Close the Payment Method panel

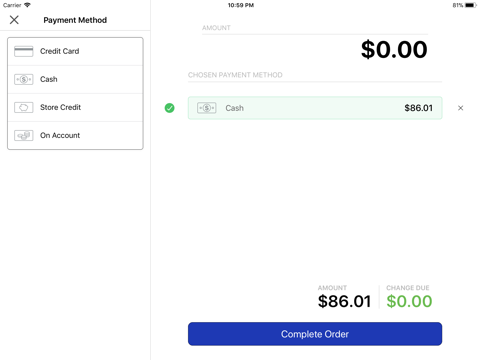click(14, 20)
